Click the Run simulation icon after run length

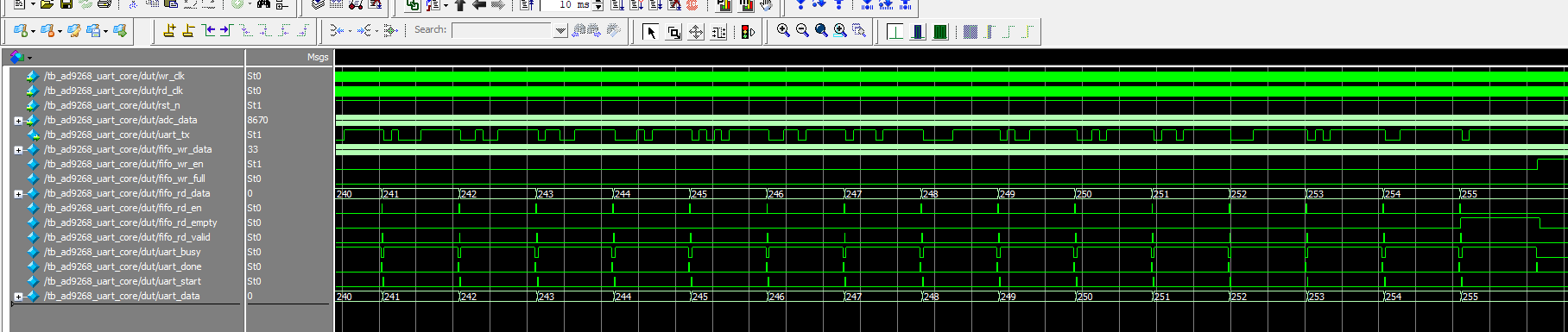[x=617, y=4]
